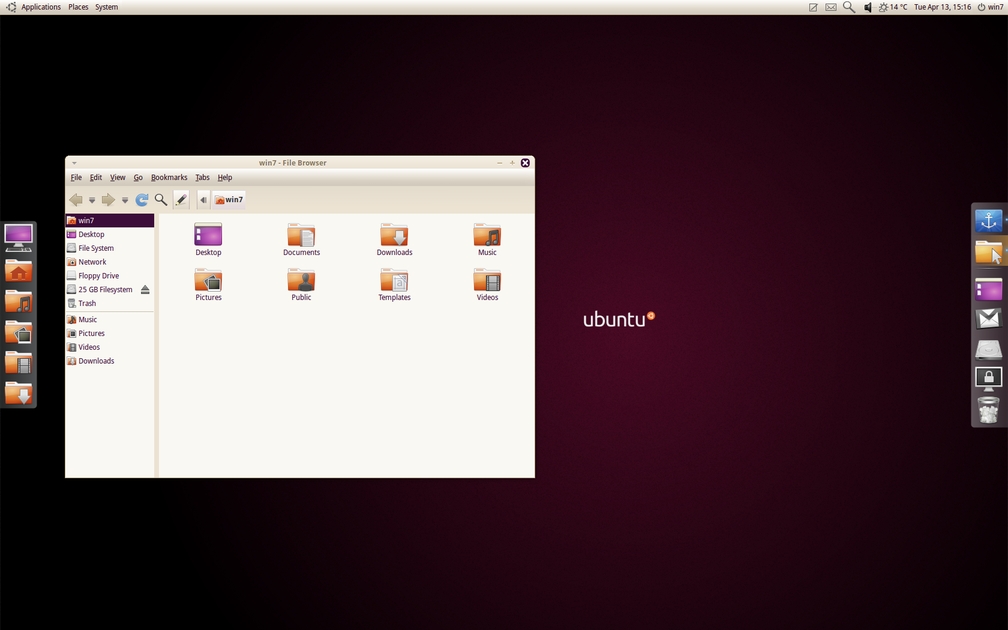Select the Desktop folder icon
This screenshot has height=630, width=1008.
pos(208,240)
